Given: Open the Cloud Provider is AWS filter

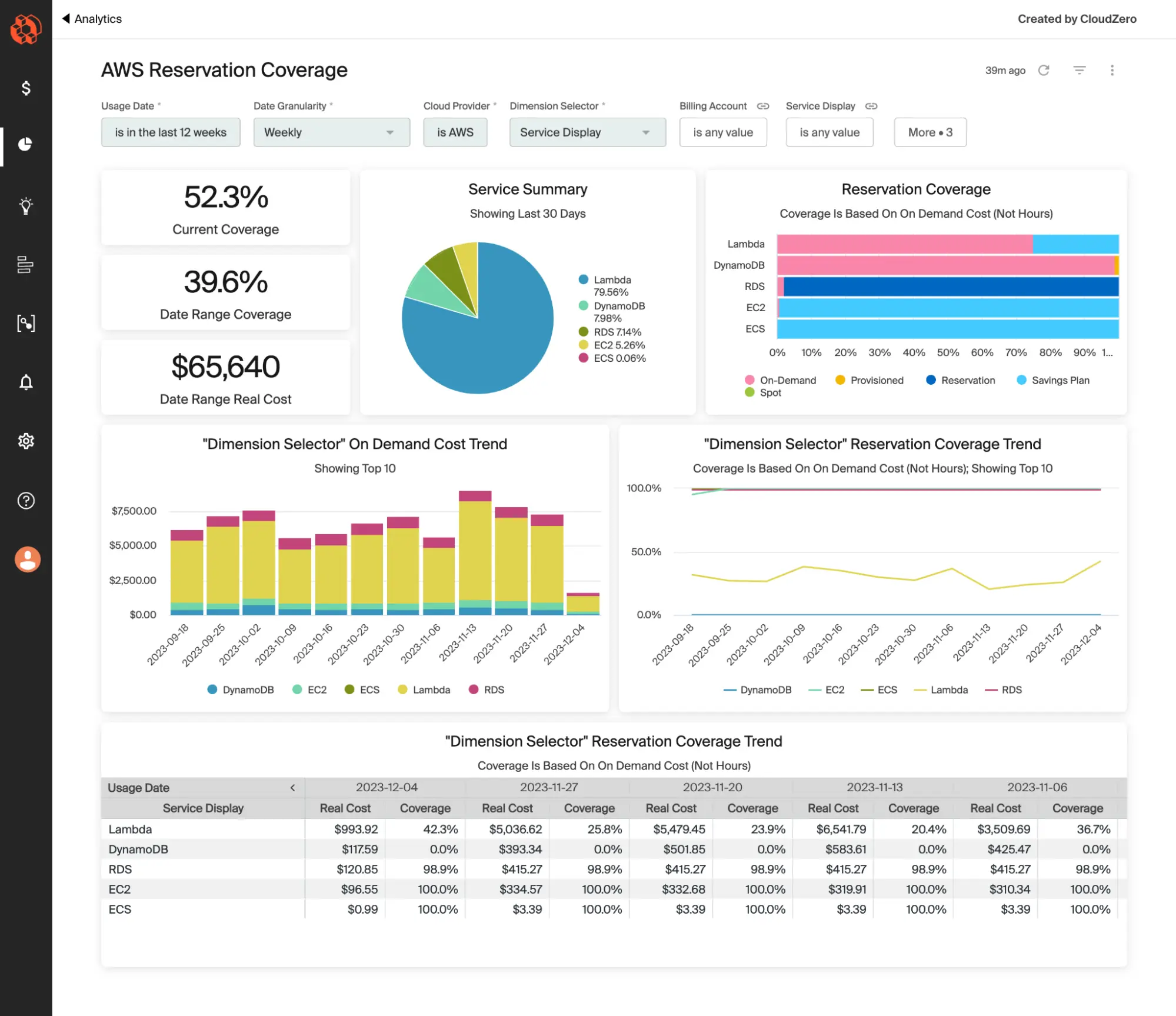Looking at the screenshot, I should tap(455, 132).
